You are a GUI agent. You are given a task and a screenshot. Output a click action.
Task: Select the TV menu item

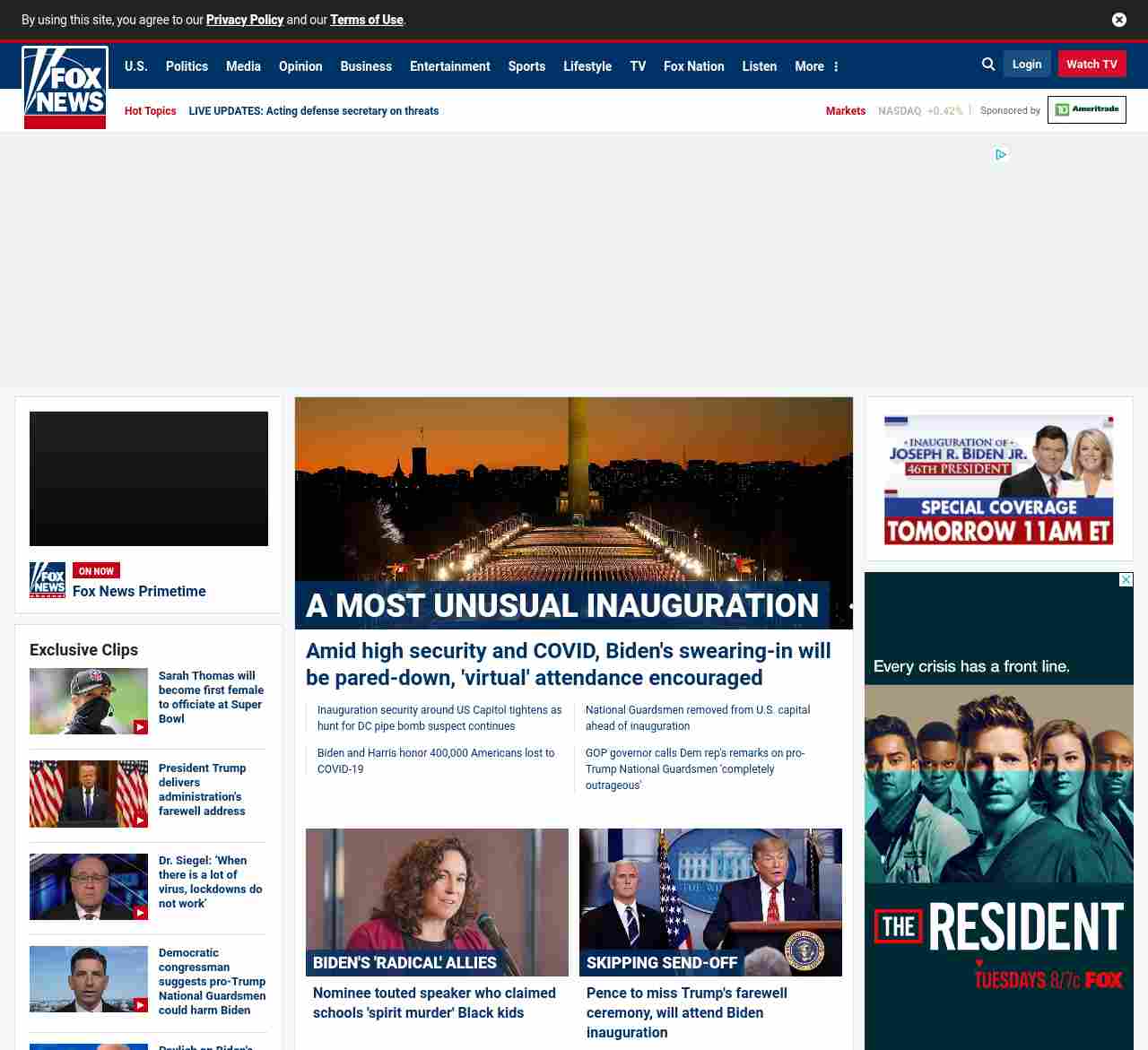tap(638, 66)
